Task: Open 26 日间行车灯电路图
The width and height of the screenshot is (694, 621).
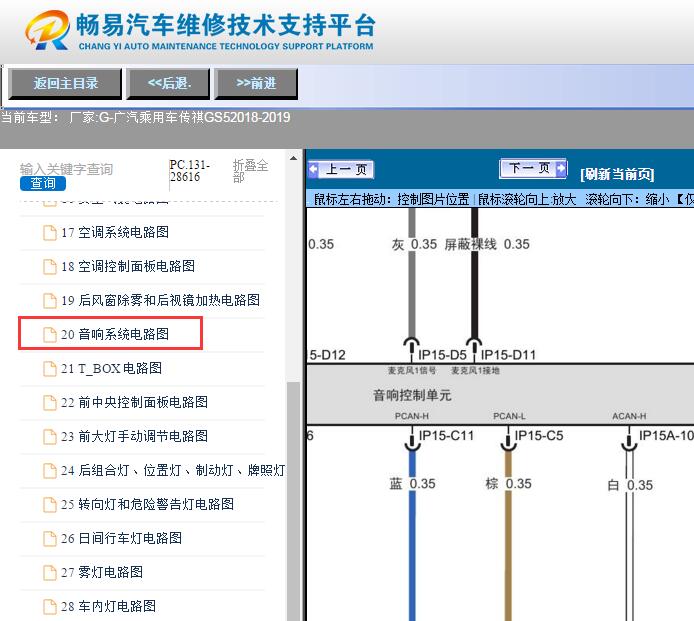Action: (x=121, y=538)
